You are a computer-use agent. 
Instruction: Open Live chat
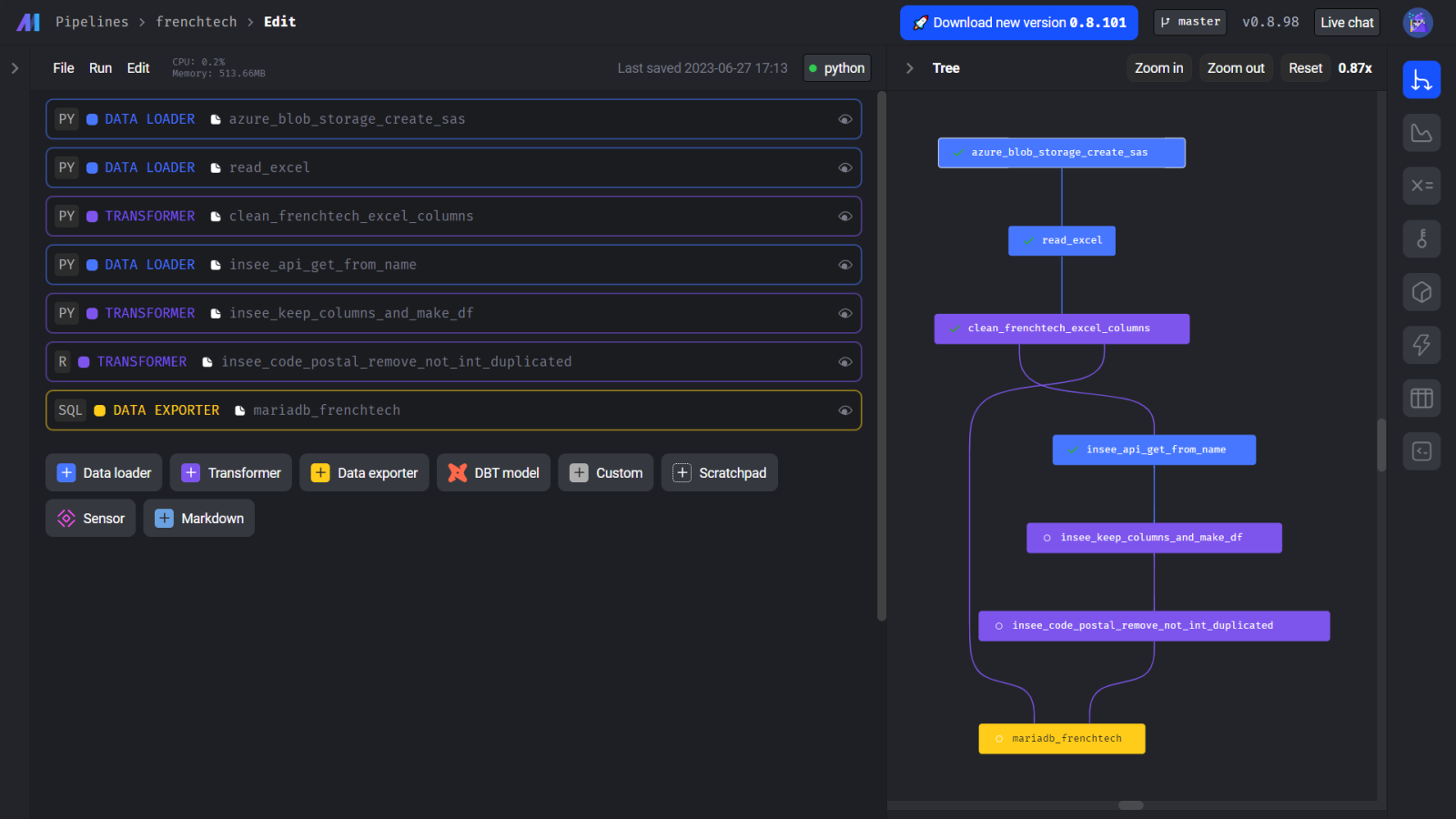tap(1347, 22)
